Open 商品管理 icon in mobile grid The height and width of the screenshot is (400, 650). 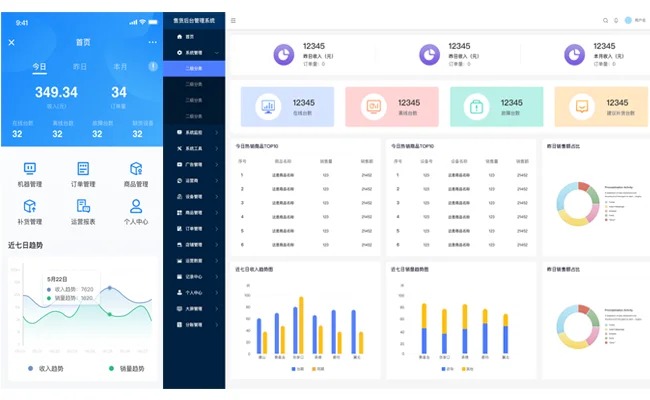click(x=137, y=170)
